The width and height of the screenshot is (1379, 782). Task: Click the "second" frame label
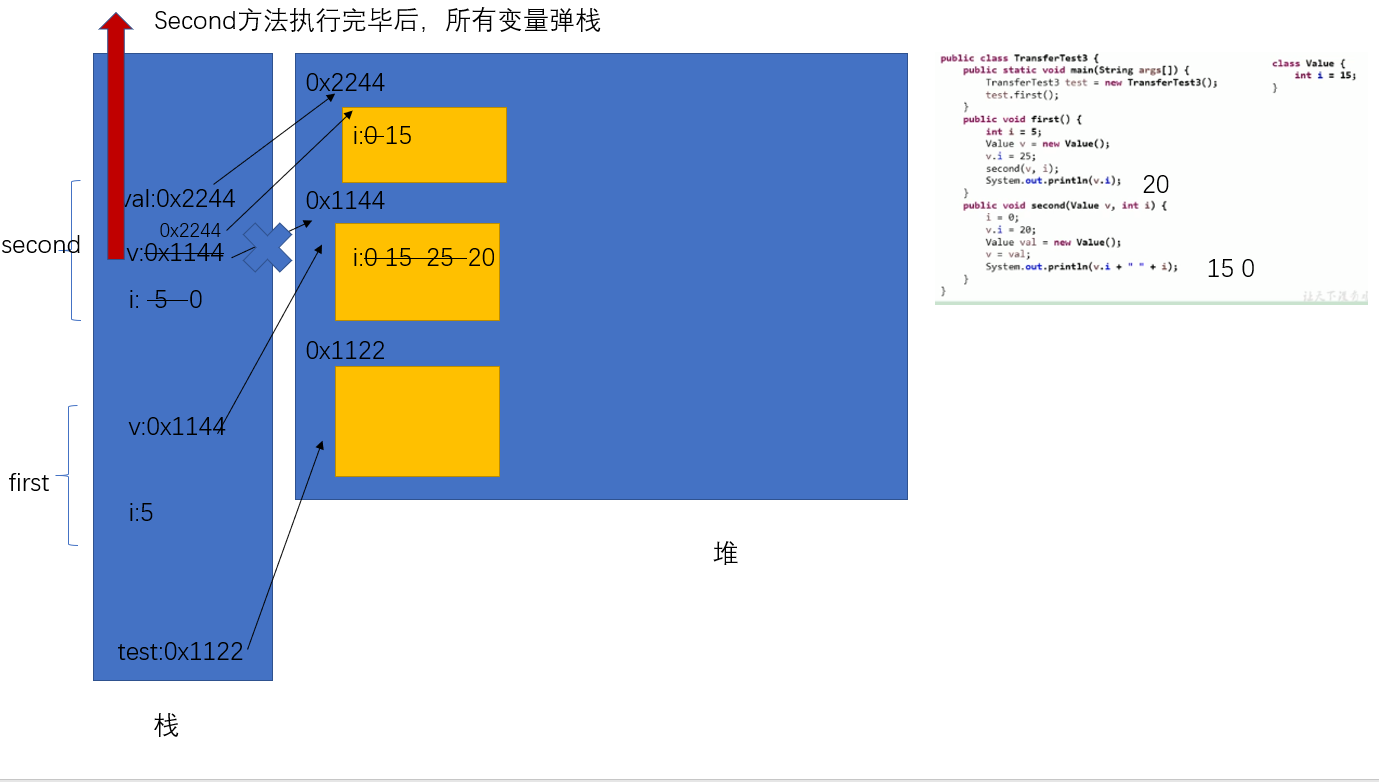pos(41,245)
